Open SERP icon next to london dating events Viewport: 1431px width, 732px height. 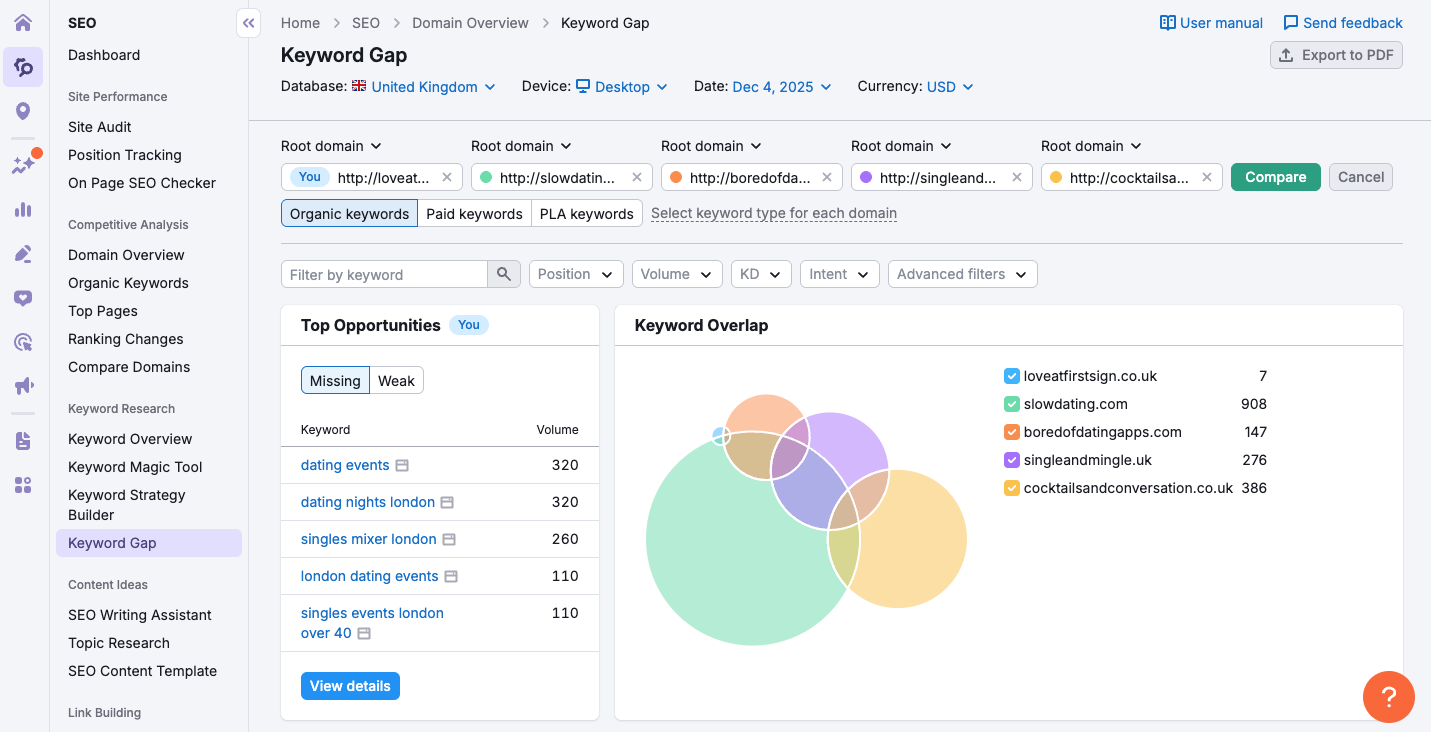pyautogui.click(x=452, y=577)
